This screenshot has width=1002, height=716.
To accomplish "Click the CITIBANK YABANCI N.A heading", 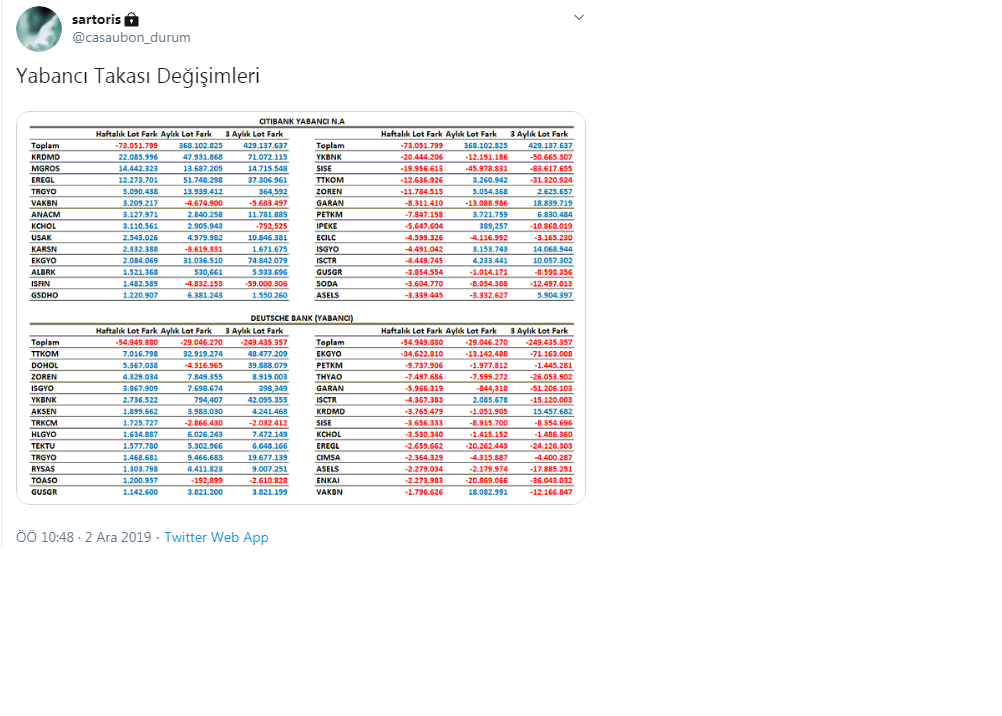I will pyautogui.click(x=302, y=121).
